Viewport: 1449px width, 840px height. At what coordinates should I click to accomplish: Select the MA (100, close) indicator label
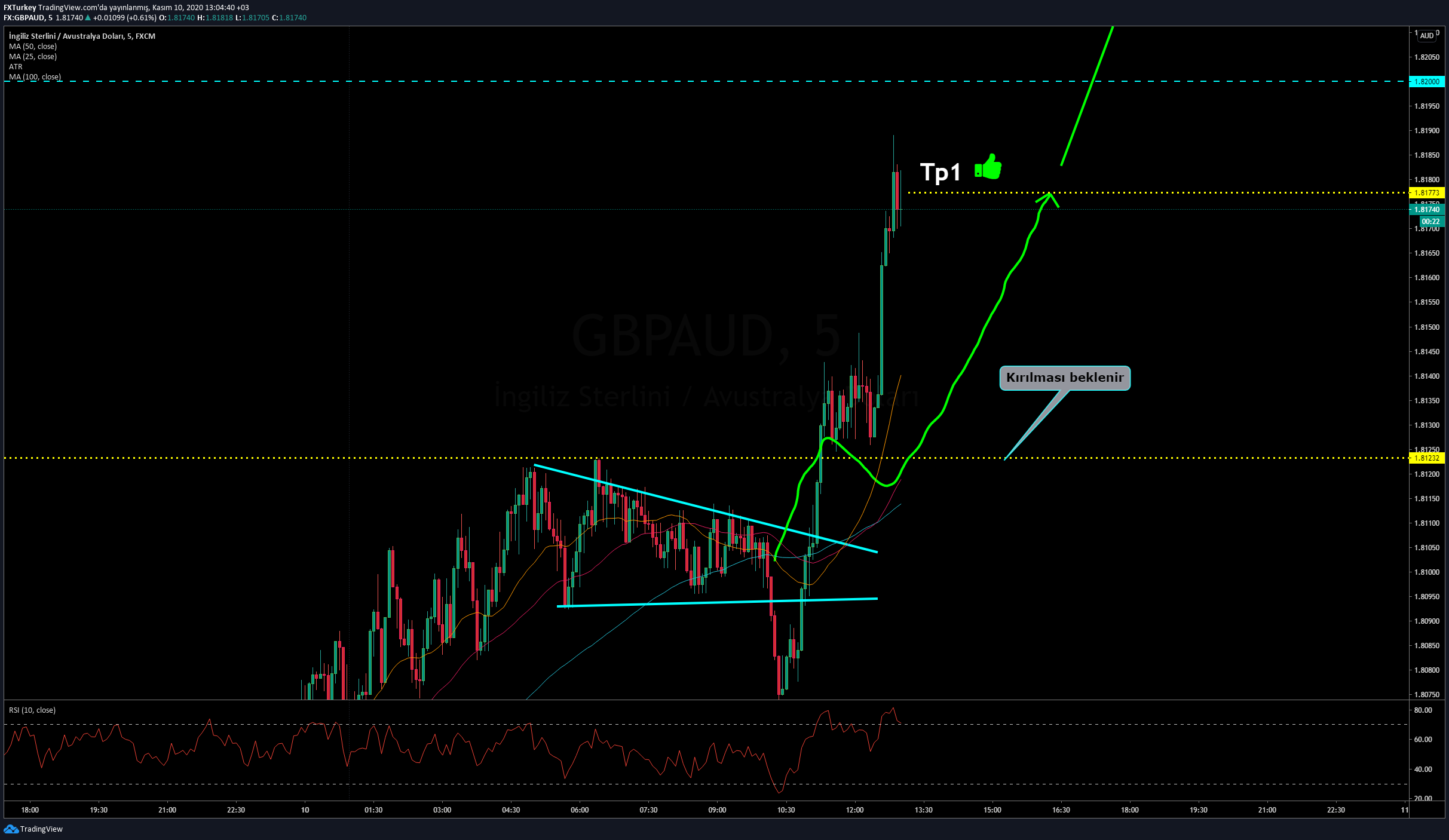pyautogui.click(x=35, y=76)
